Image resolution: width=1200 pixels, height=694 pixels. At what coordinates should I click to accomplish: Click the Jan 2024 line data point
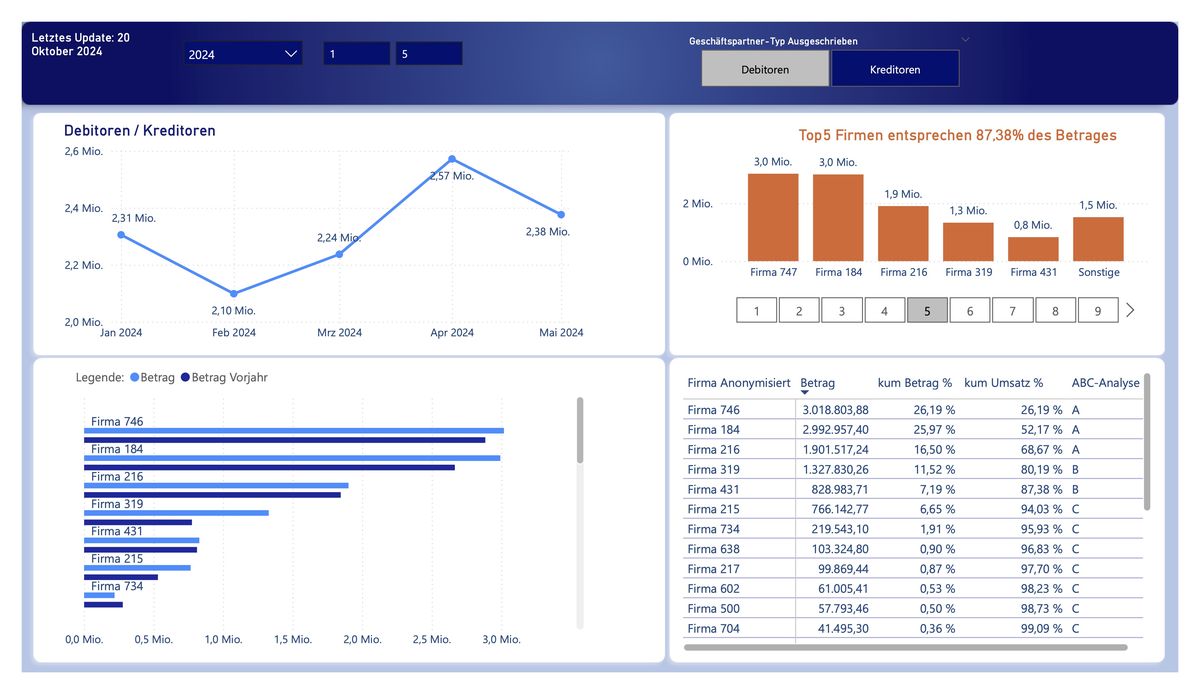pyautogui.click(x=121, y=234)
